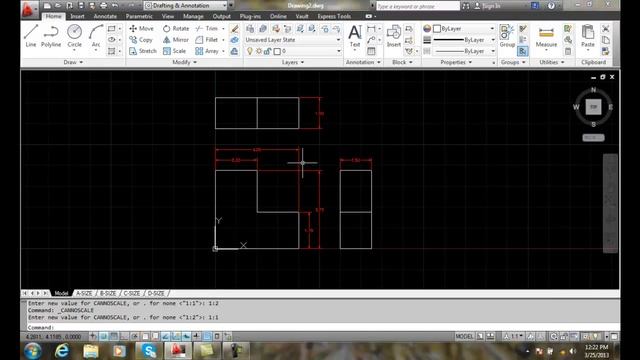Click the Paste clipboard tool
The width and height of the screenshot is (640, 360).
coord(588,36)
